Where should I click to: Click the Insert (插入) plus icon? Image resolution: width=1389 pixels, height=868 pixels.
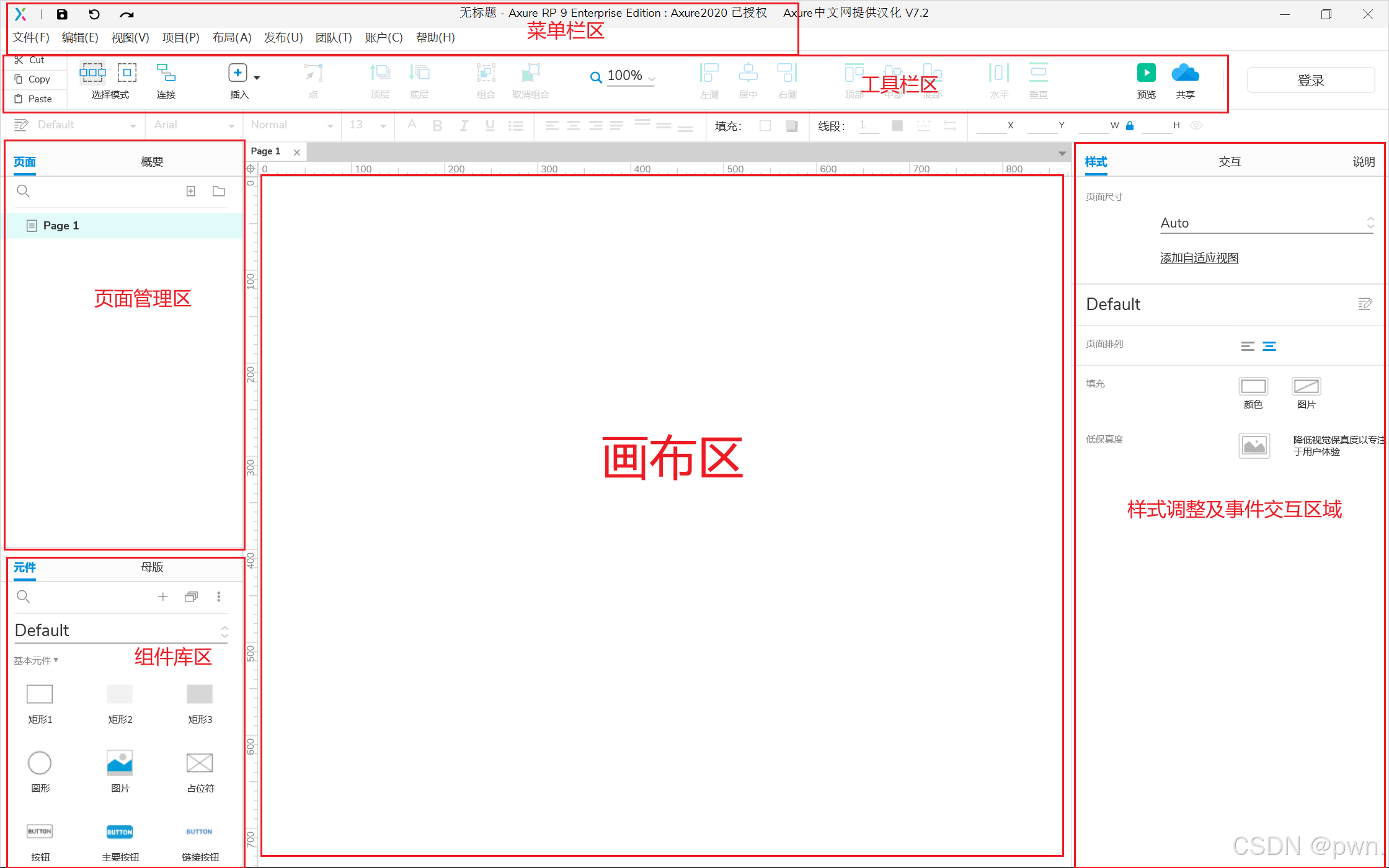237,73
